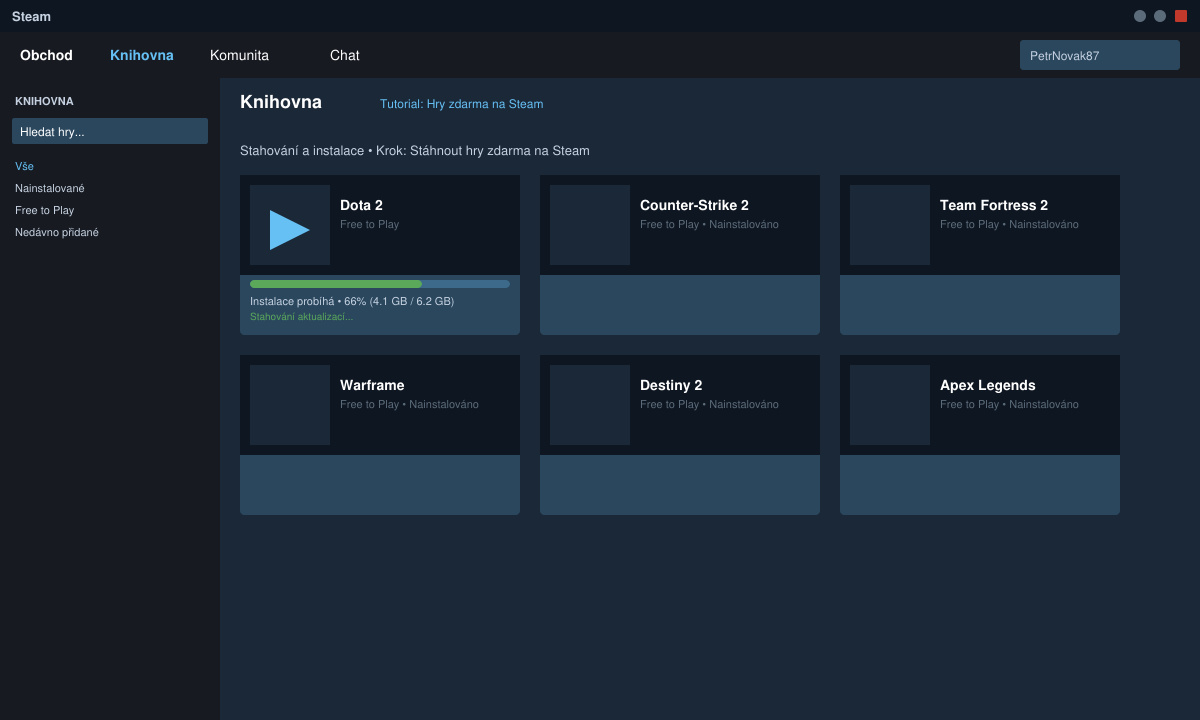
Task: Click the Stahování a instalace step text
Action: (415, 151)
